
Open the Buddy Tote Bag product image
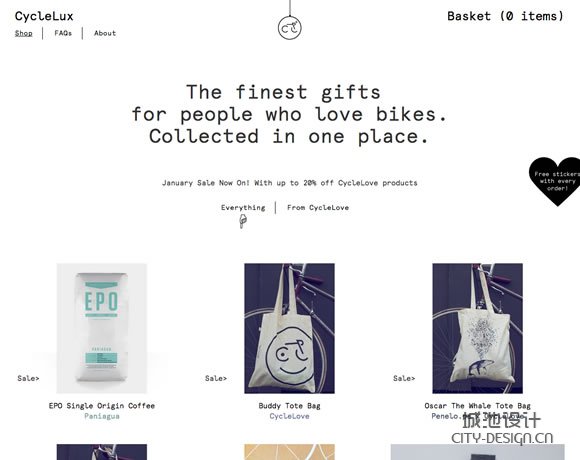290,328
